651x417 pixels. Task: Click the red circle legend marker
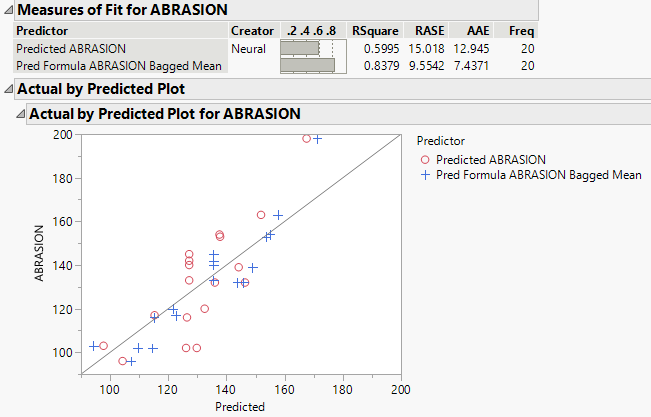(x=425, y=159)
